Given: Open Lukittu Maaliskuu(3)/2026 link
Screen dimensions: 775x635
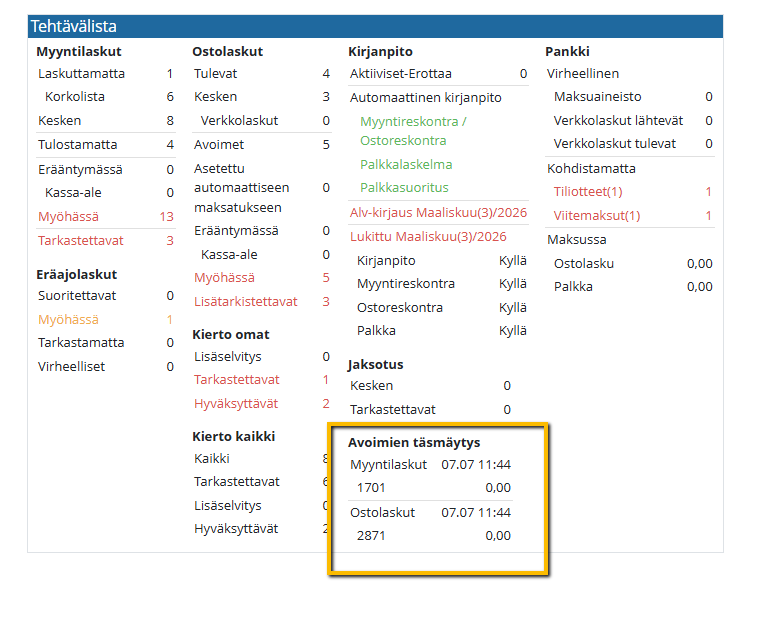Looking at the screenshot, I should 428,237.
